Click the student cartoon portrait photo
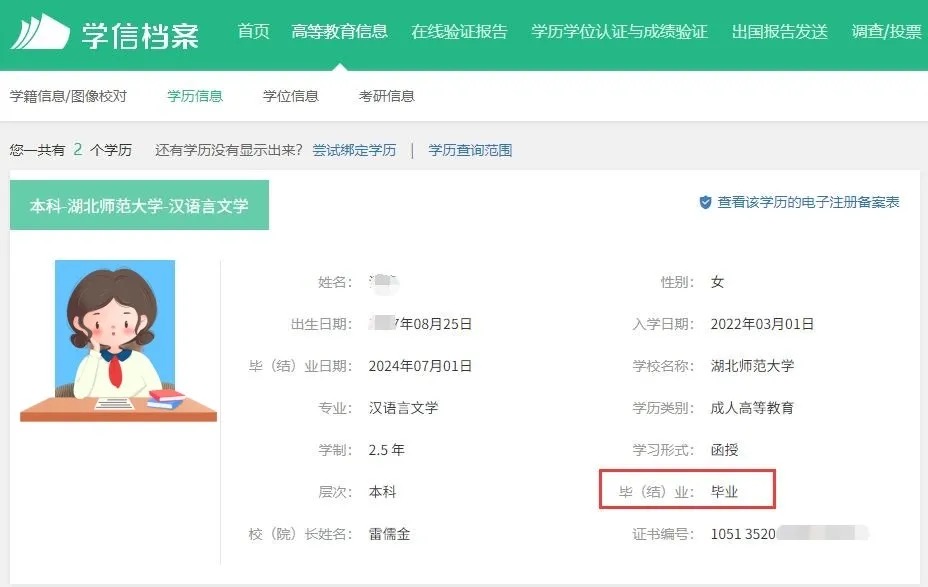The image size is (928, 587). (118, 341)
